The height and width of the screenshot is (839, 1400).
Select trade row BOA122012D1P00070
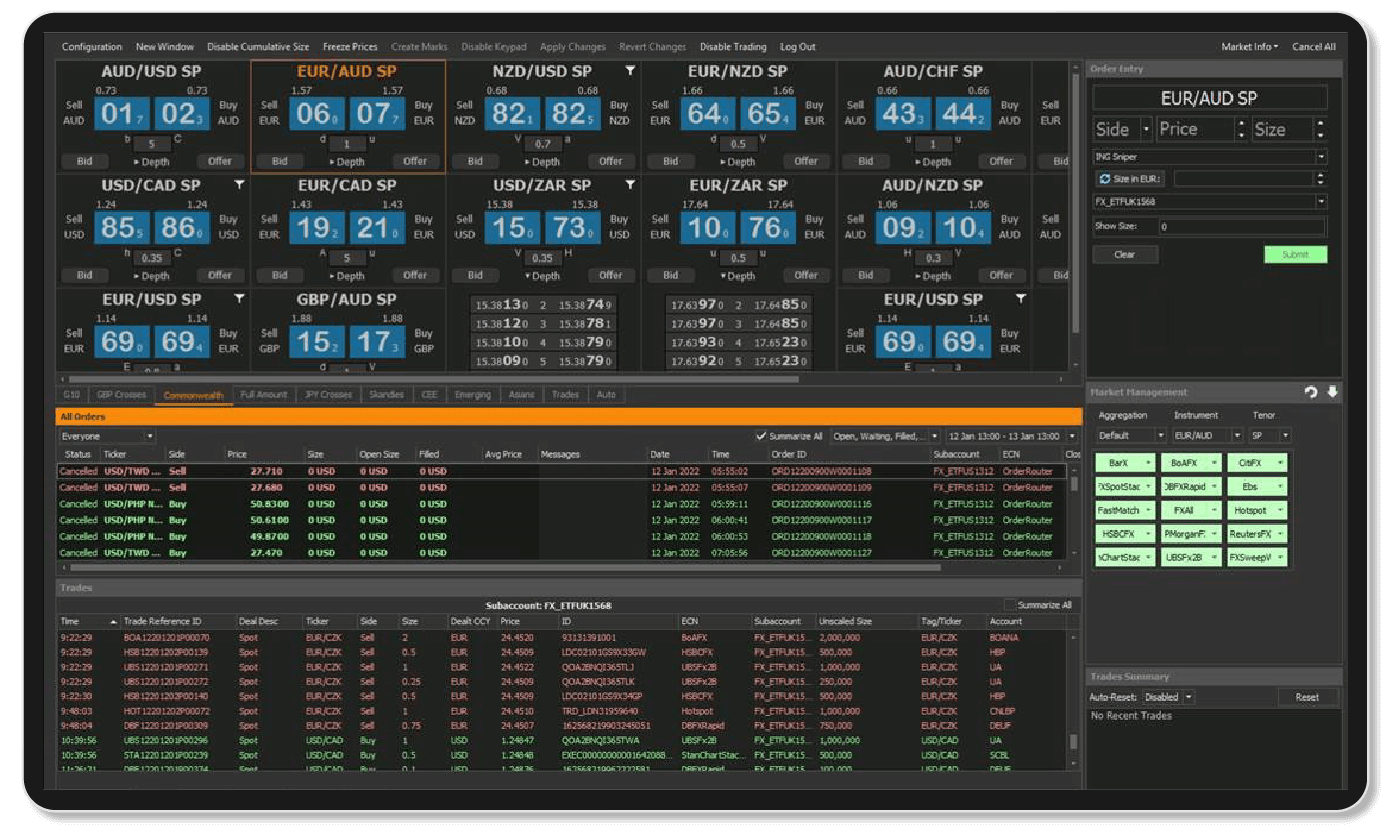coord(563,637)
